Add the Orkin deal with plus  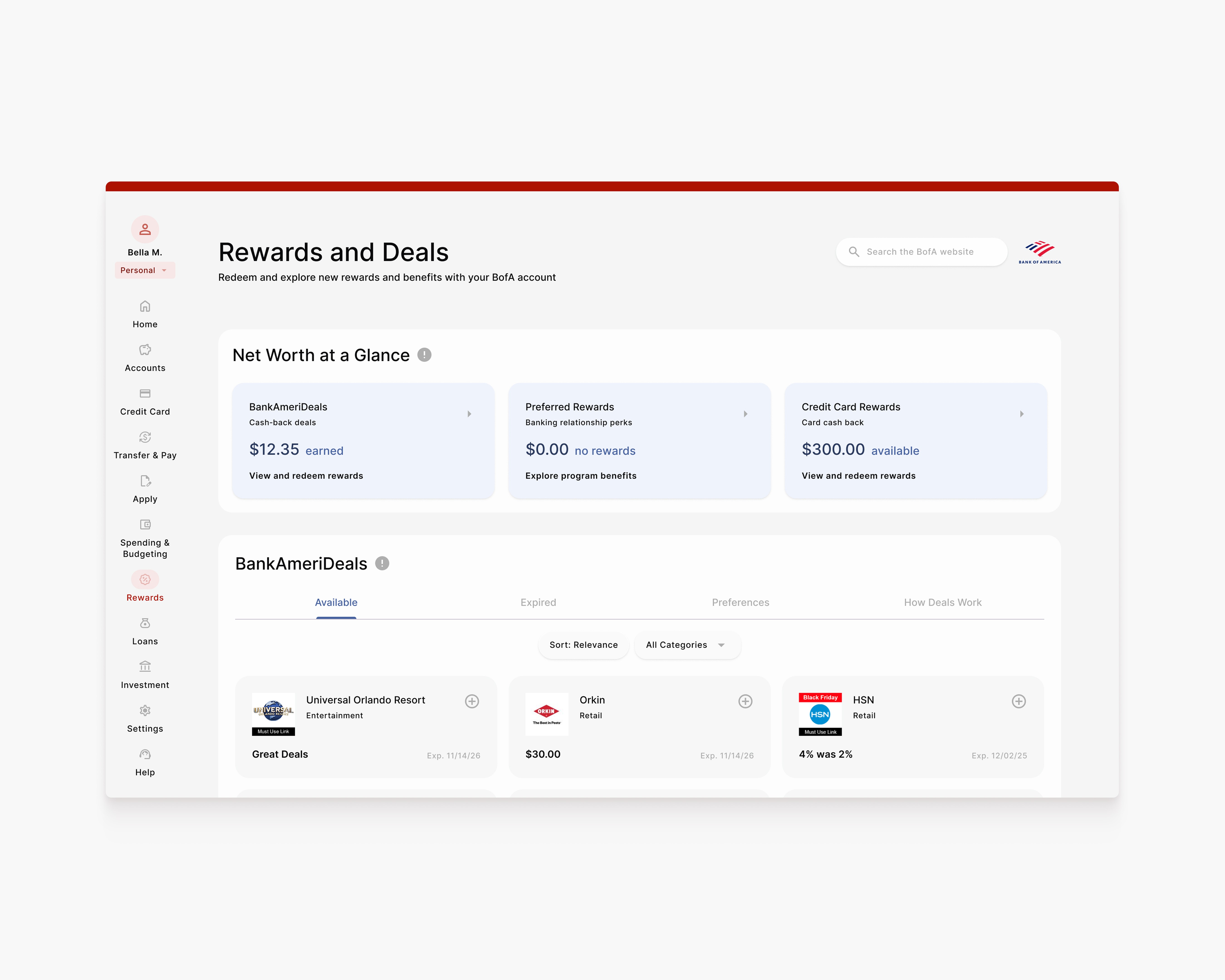click(745, 701)
